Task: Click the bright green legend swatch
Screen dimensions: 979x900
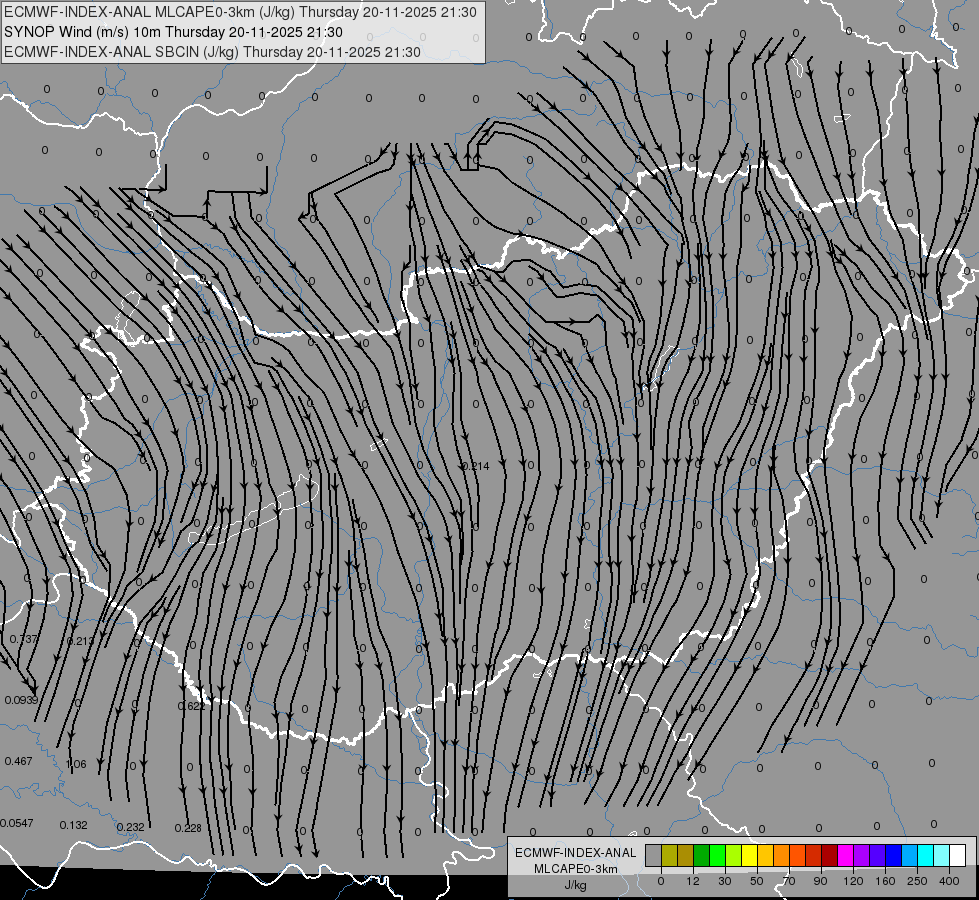Action: click(717, 855)
